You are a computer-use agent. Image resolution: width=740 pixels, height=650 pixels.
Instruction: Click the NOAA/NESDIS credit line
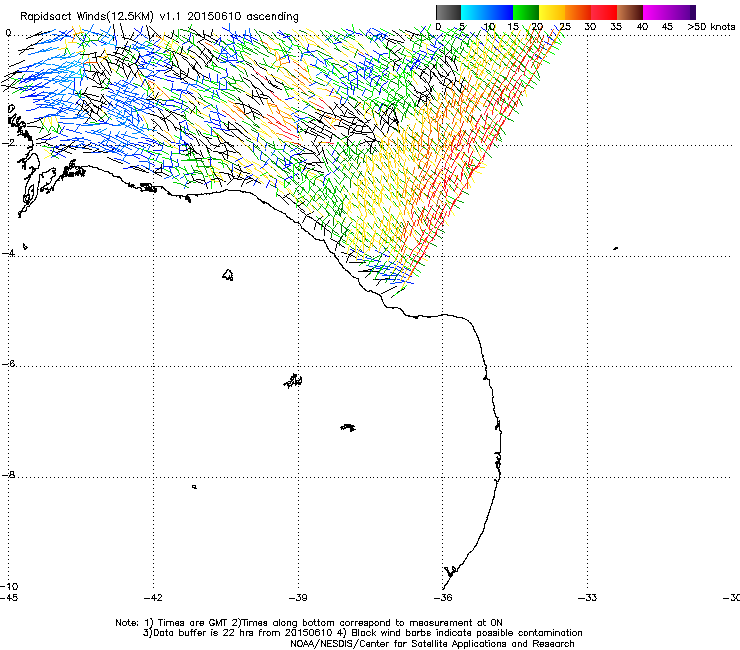pyautogui.click(x=432, y=644)
